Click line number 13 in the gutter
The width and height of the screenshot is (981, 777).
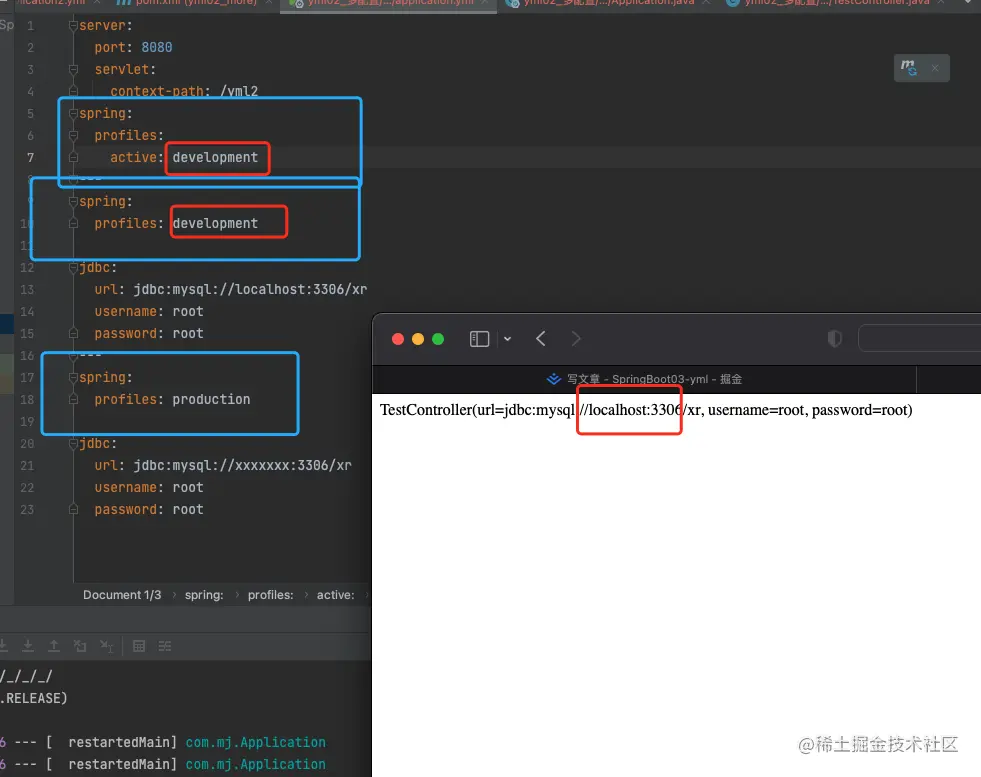27,290
